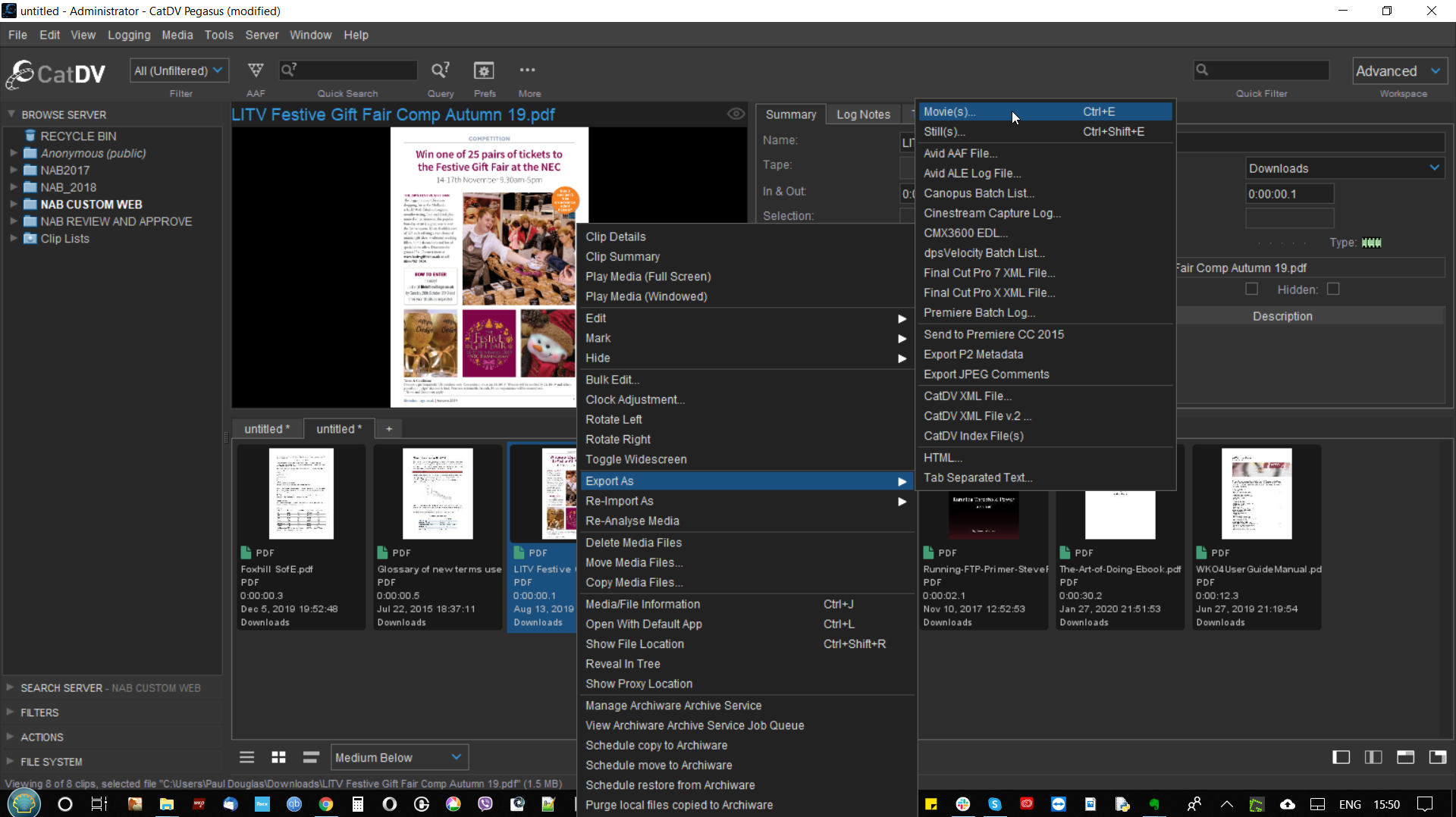The width and height of the screenshot is (1456, 817).
Task: Expand the NAB2017 tree folder
Action: point(13,170)
